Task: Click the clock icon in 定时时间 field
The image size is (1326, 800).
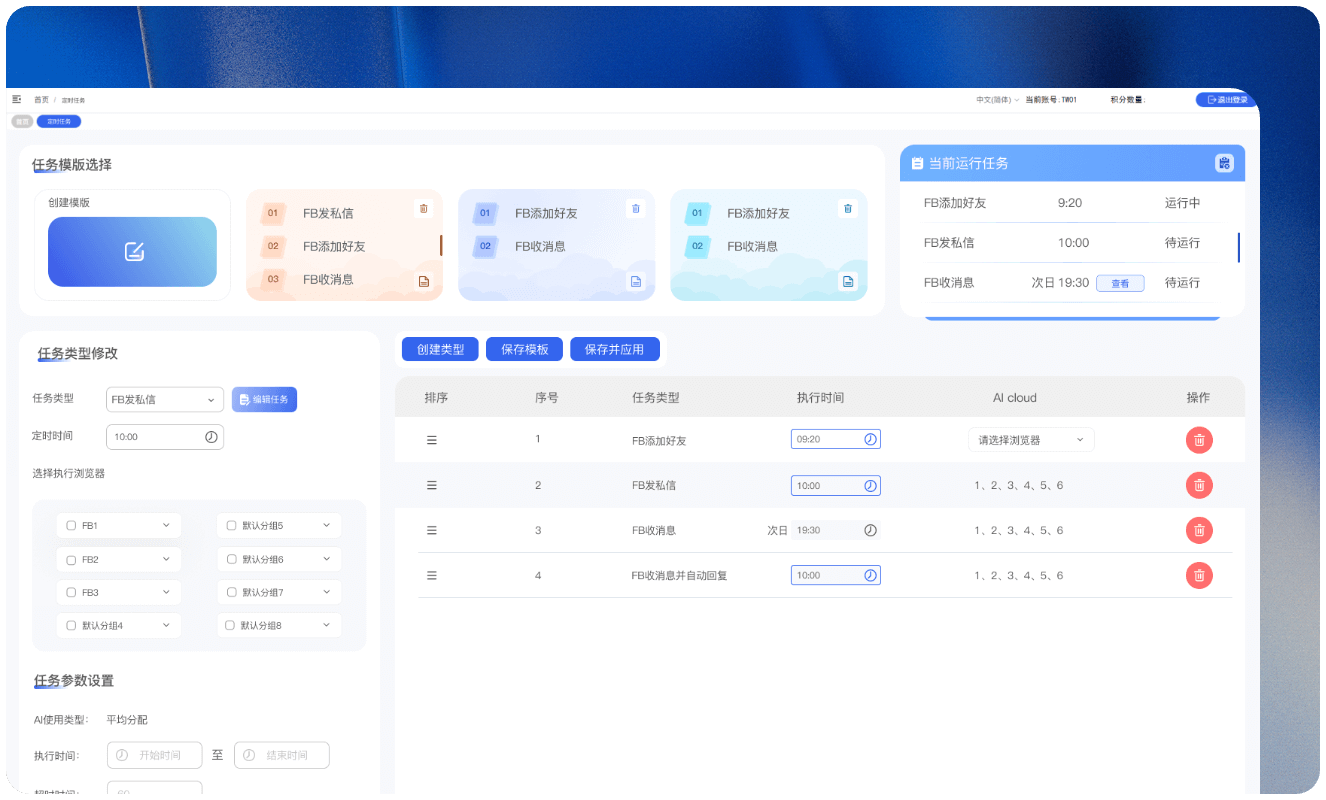Action: point(211,437)
